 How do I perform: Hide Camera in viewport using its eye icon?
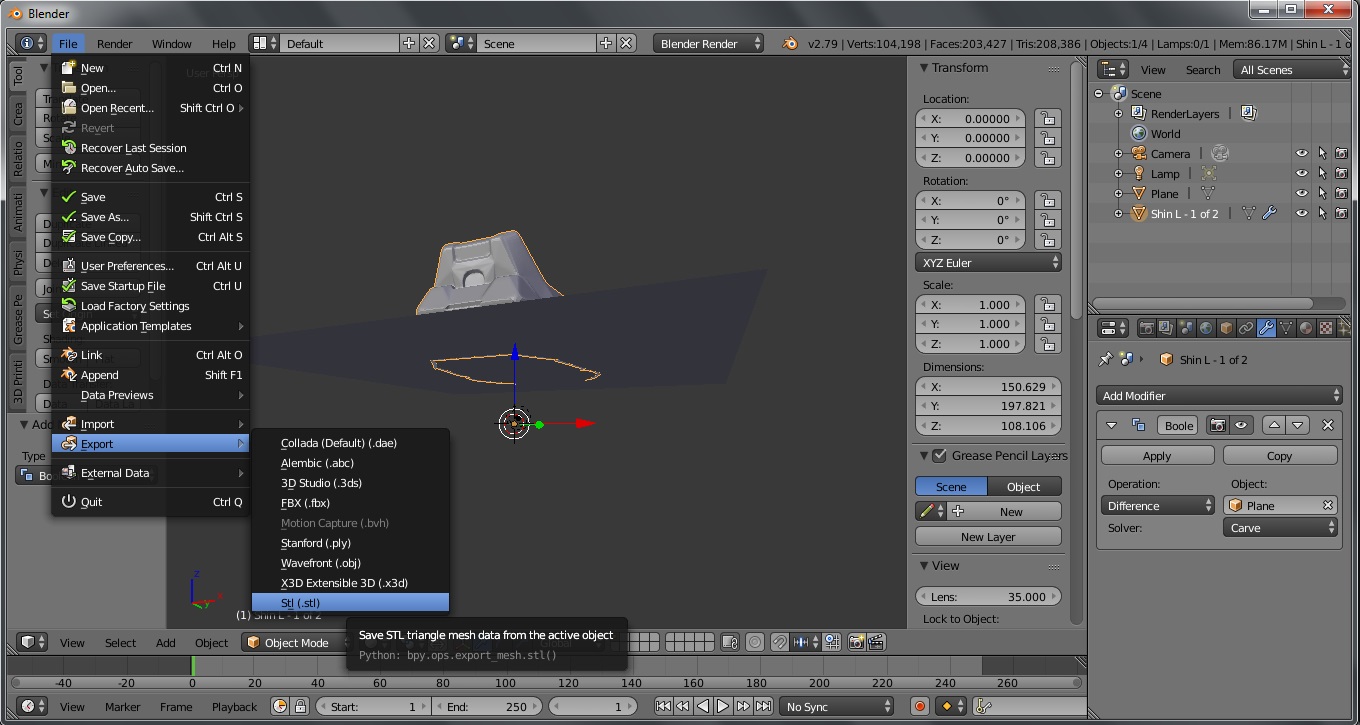1302,153
